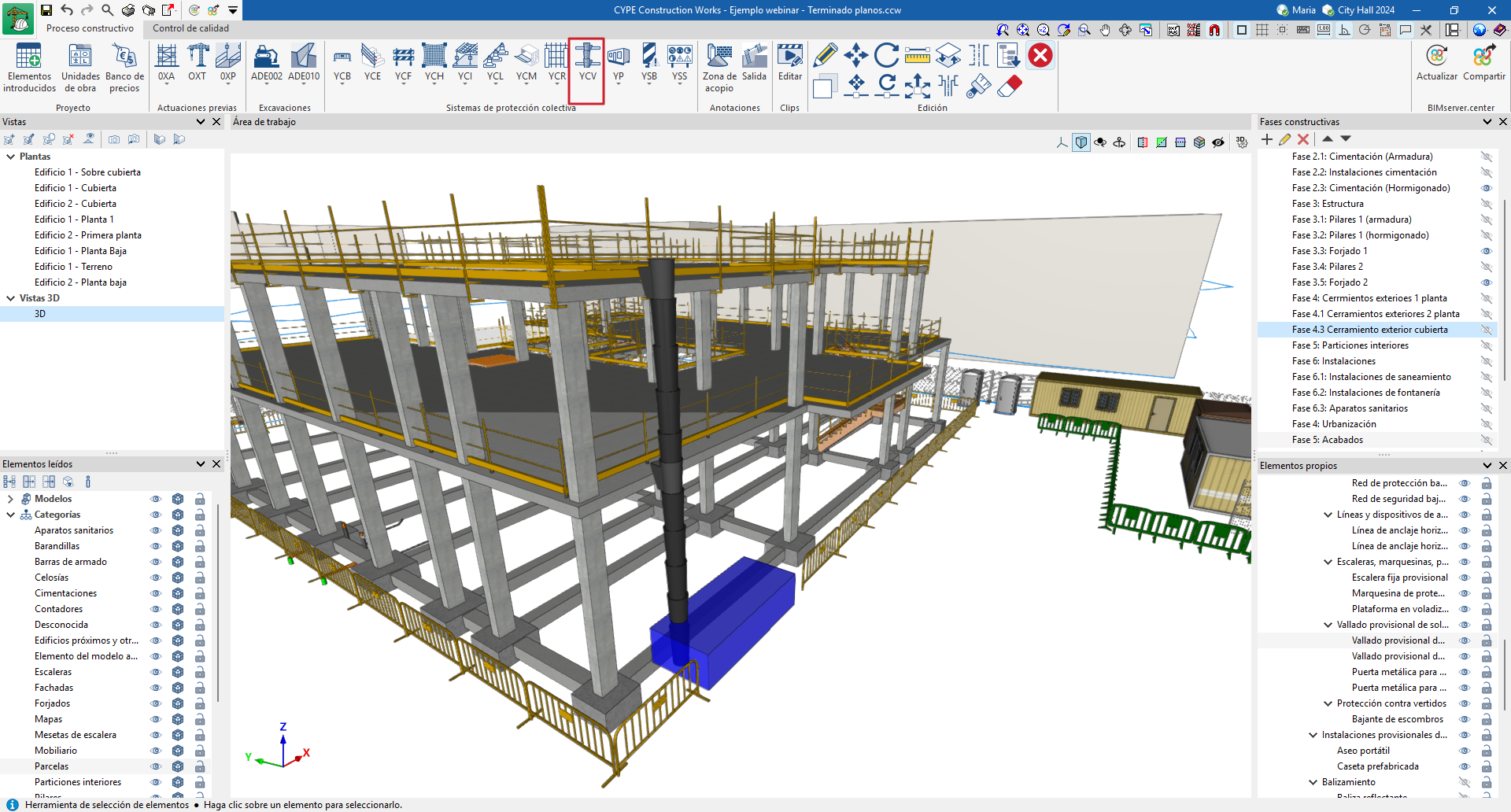Select Fase 6: Instalaciones phase
1511x812 pixels.
coord(1333,361)
